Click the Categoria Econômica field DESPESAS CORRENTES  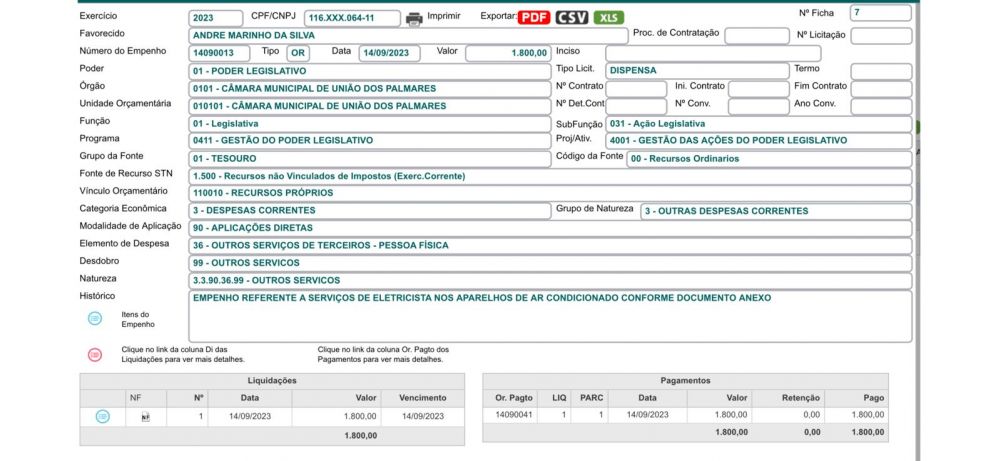pyautogui.click(x=369, y=211)
